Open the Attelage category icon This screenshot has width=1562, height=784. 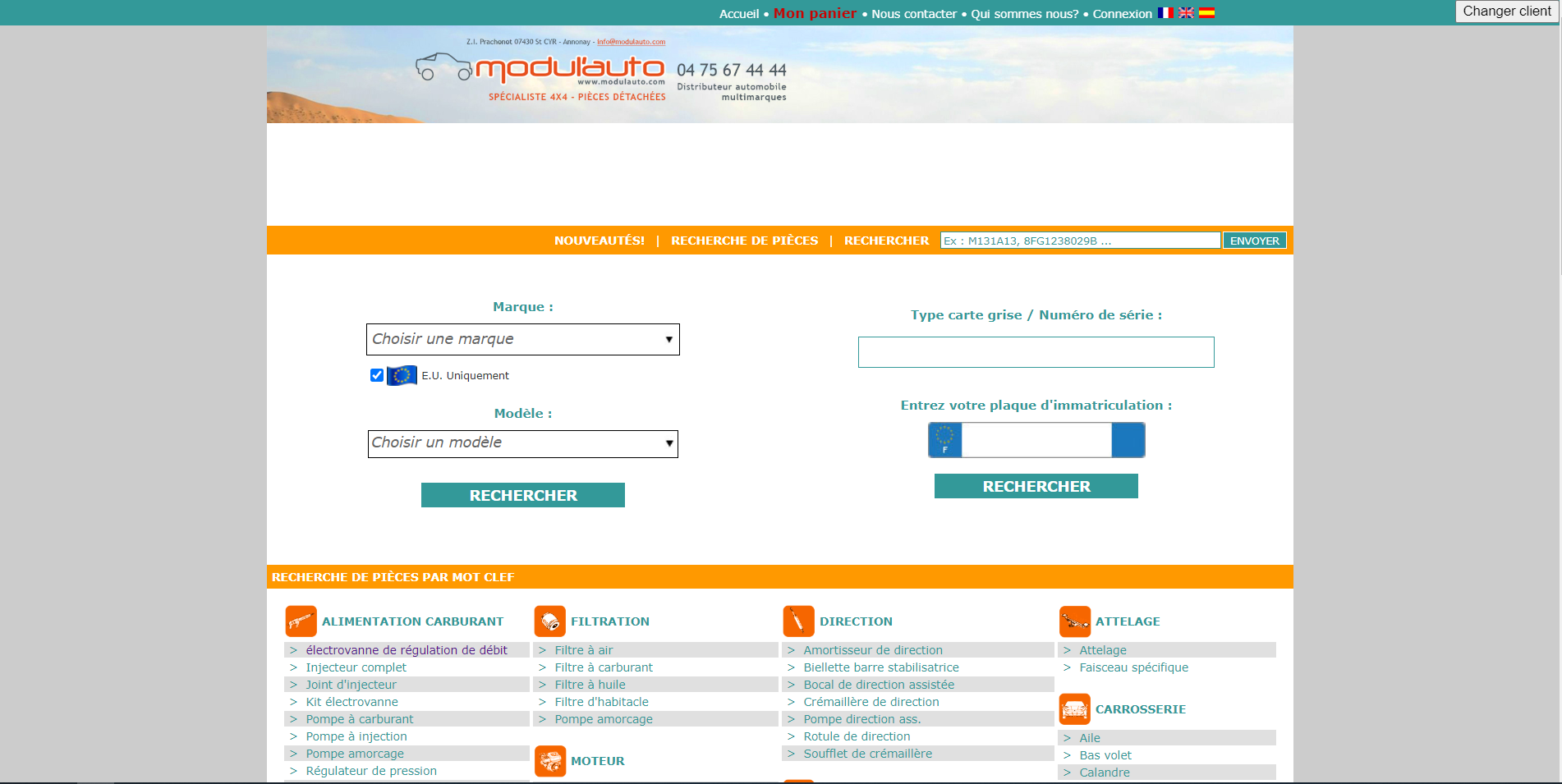click(1074, 621)
